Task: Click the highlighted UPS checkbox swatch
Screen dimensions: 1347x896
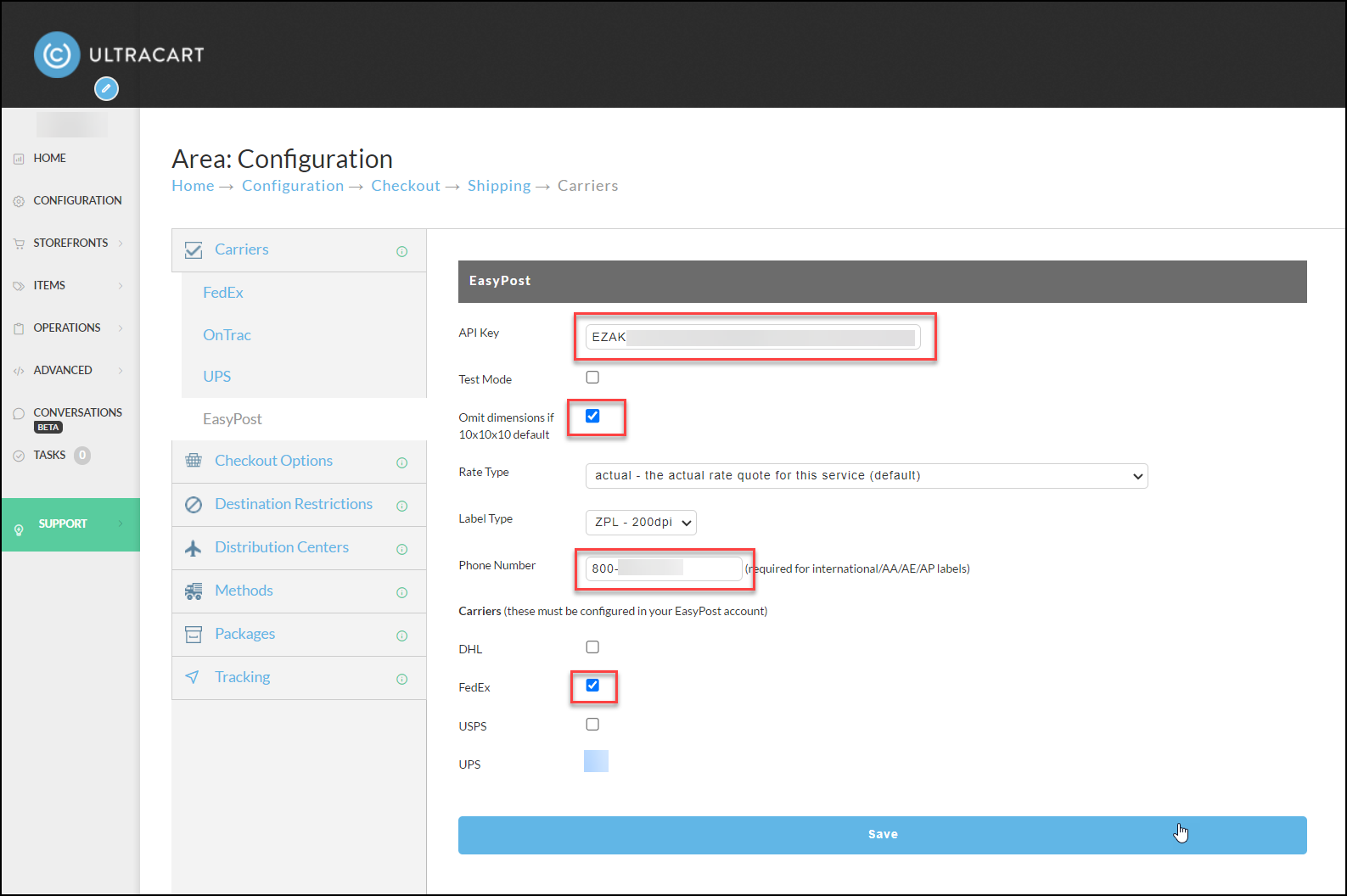Action: pyautogui.click(x=596, y=761)
